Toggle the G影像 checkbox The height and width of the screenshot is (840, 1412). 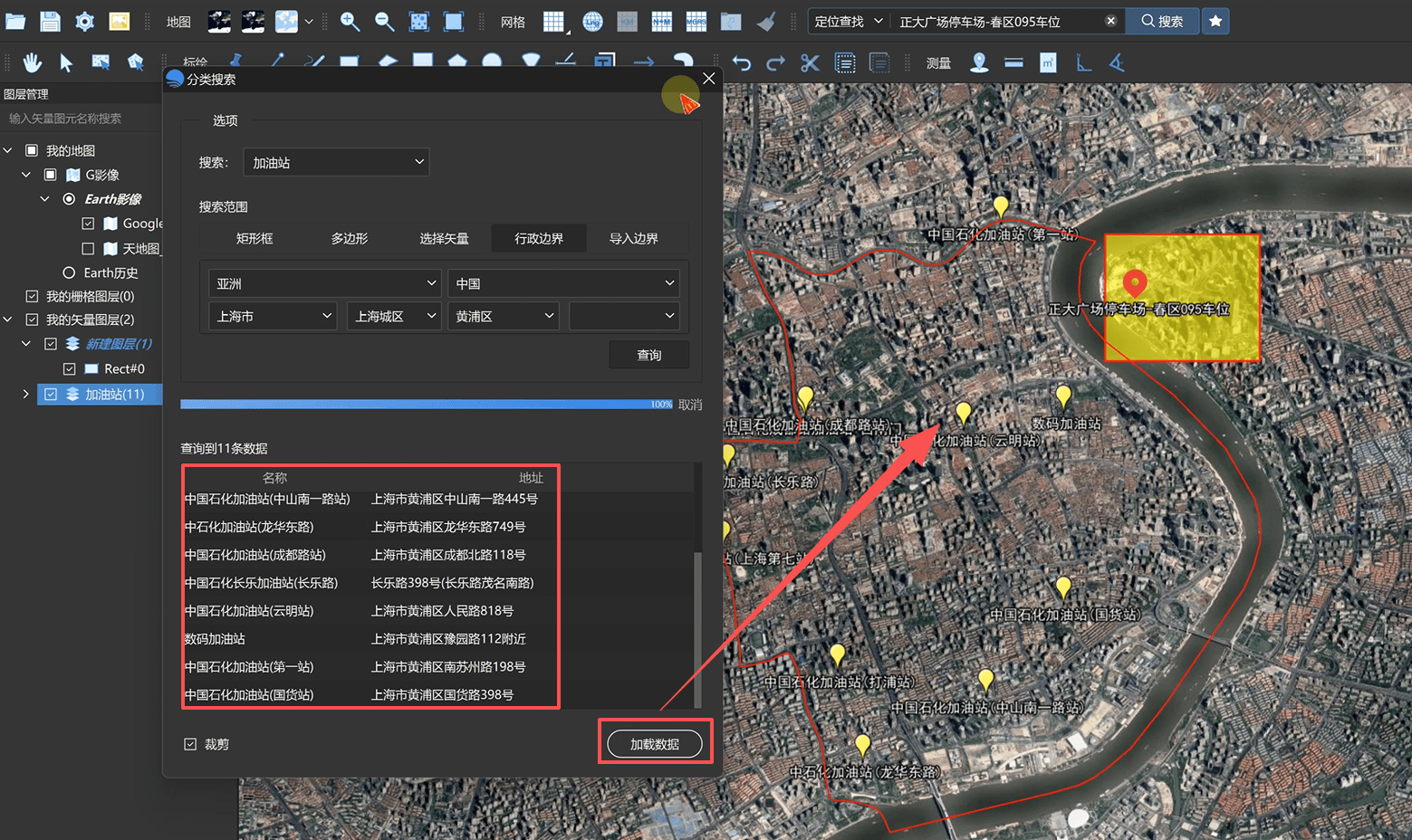pos(51,175)
